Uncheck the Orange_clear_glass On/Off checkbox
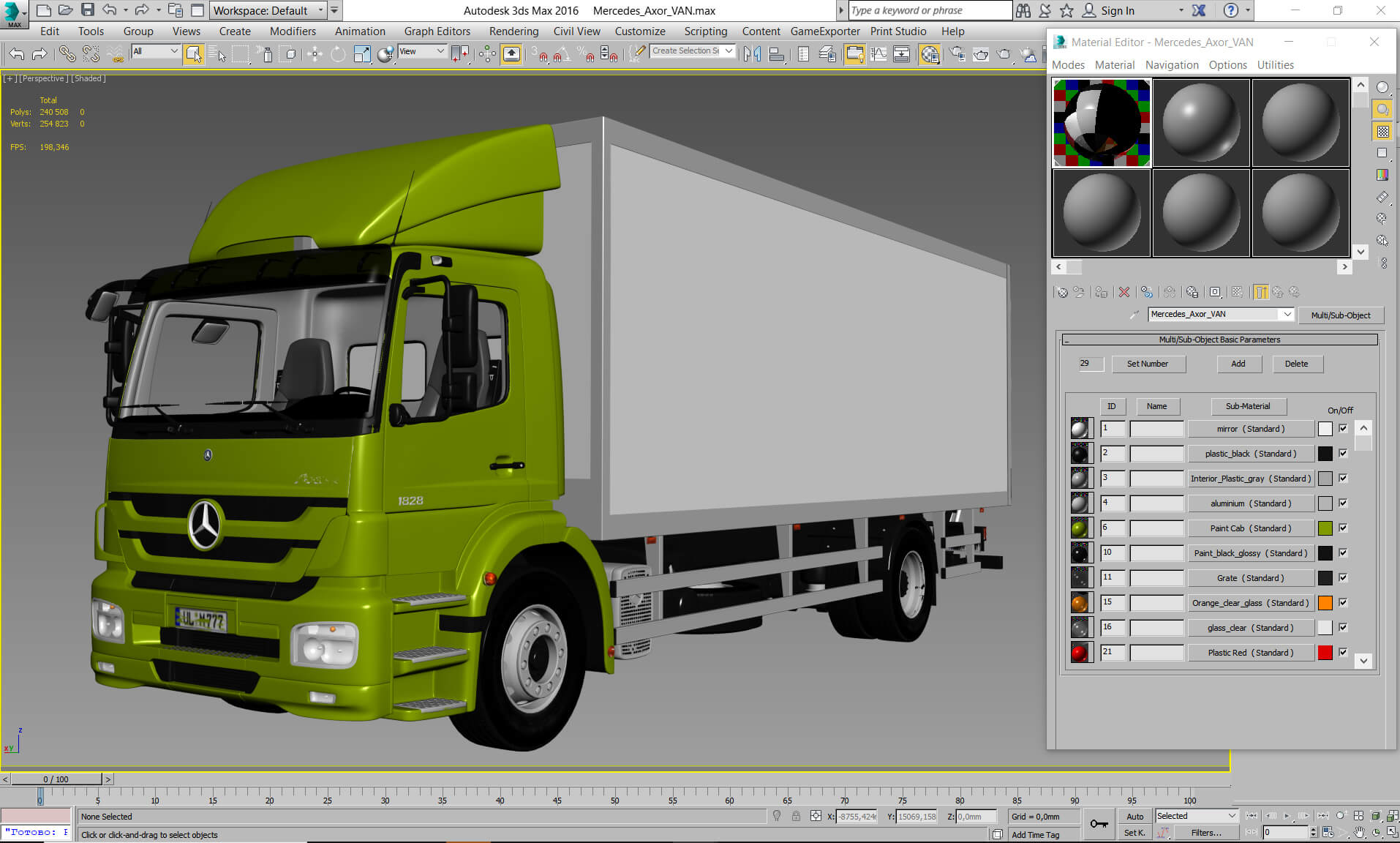This screenshot has height=843, width=1400. [x=1343, y=603]
